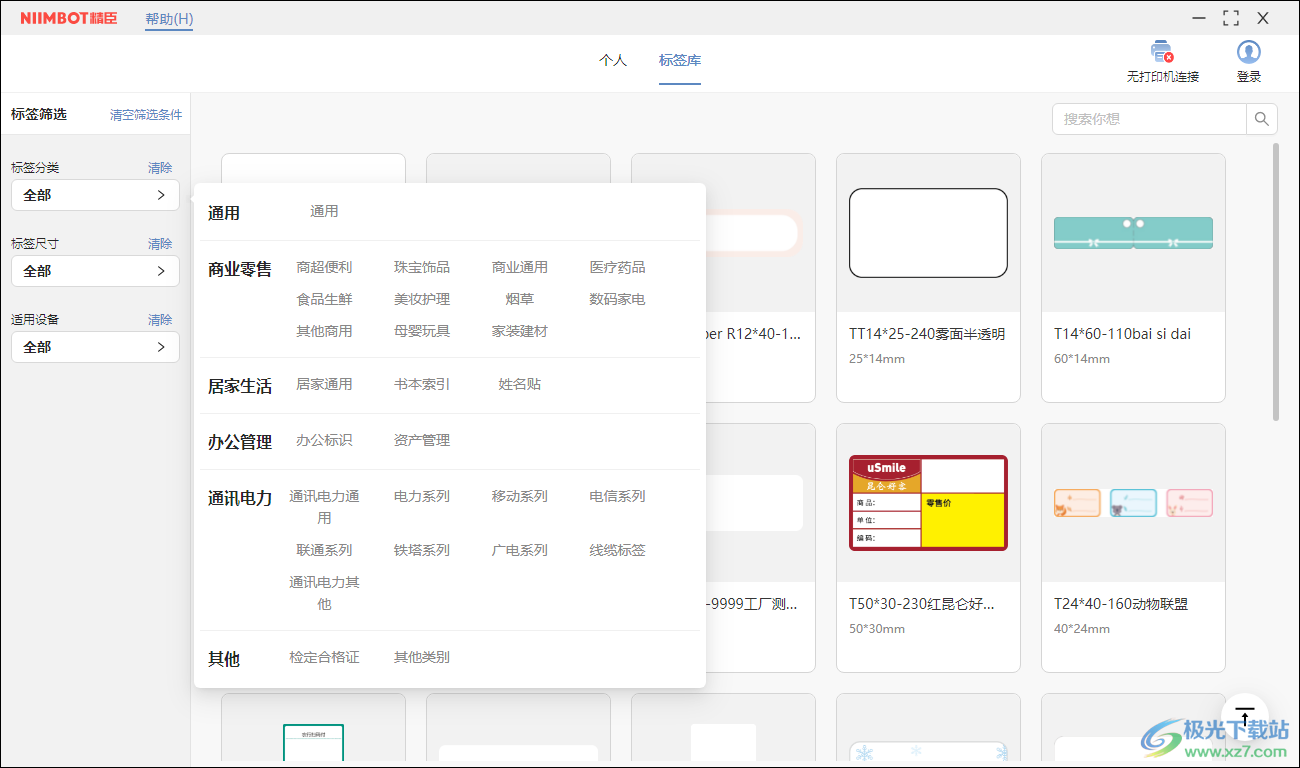Screen dimensions: 1300x768
Task: Select 联通系列 category
Action: [x=324, y=550]
